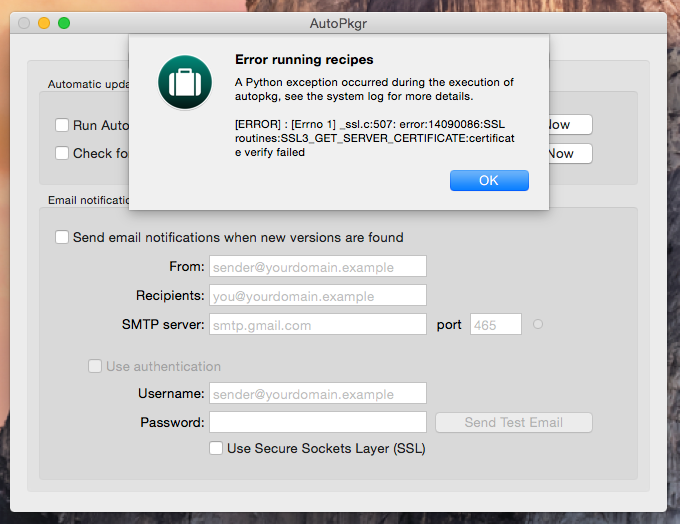Close the AutoPkgr window

24,23
